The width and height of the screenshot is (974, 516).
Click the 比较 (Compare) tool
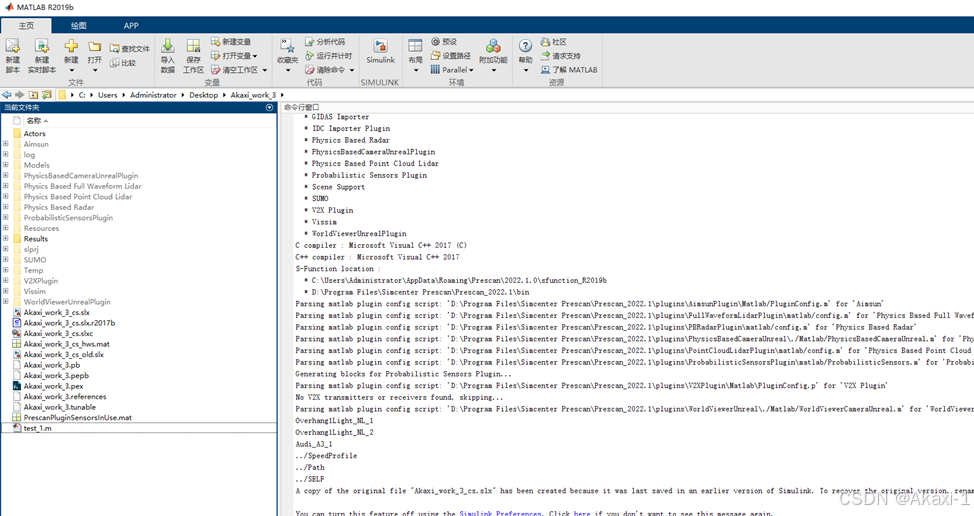123,63
